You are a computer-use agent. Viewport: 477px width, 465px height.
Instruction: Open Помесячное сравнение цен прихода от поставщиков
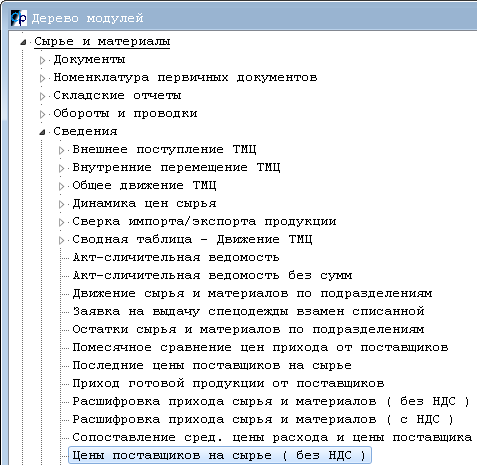[260, 348]
